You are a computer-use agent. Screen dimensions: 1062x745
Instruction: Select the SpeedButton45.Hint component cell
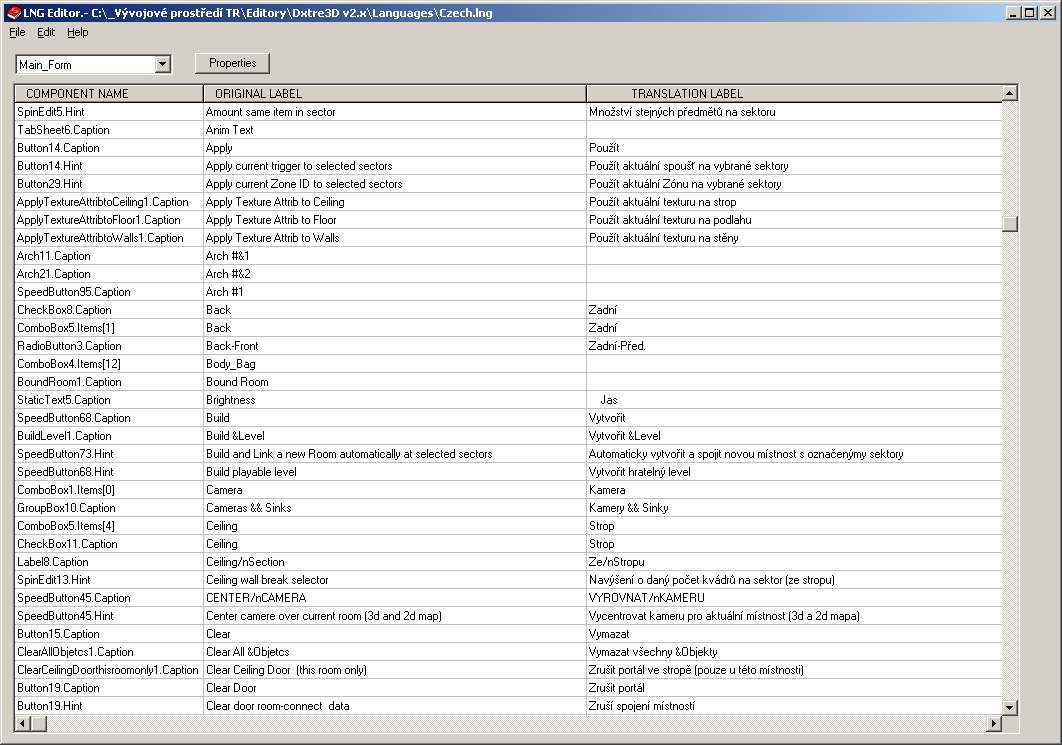108,616
